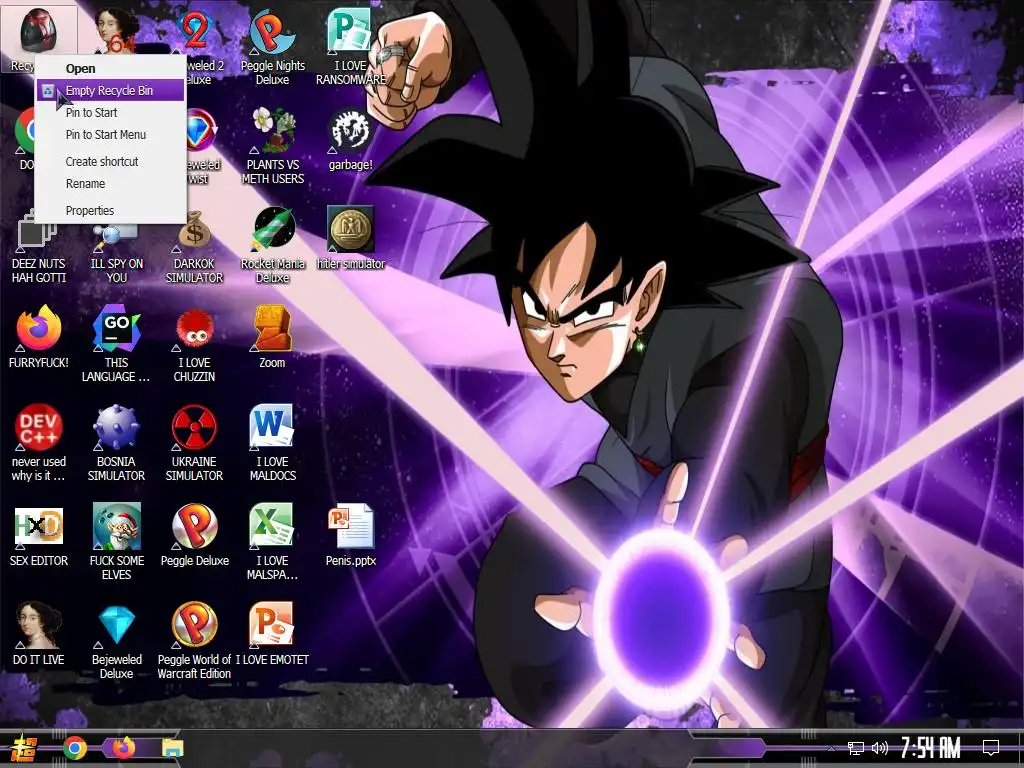
Task: Select the Bejeweled 2 Deluxe shortcut icon
Action: click(195, 31)
